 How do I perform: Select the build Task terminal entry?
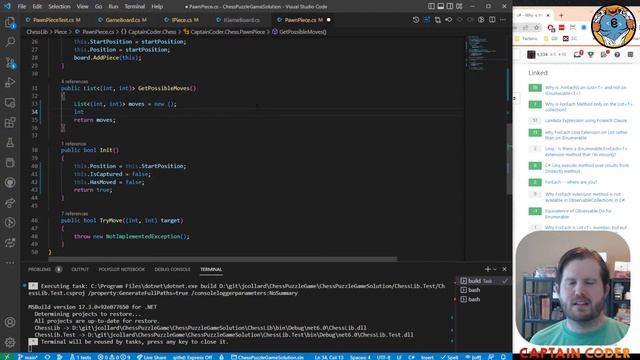(484, 281)
